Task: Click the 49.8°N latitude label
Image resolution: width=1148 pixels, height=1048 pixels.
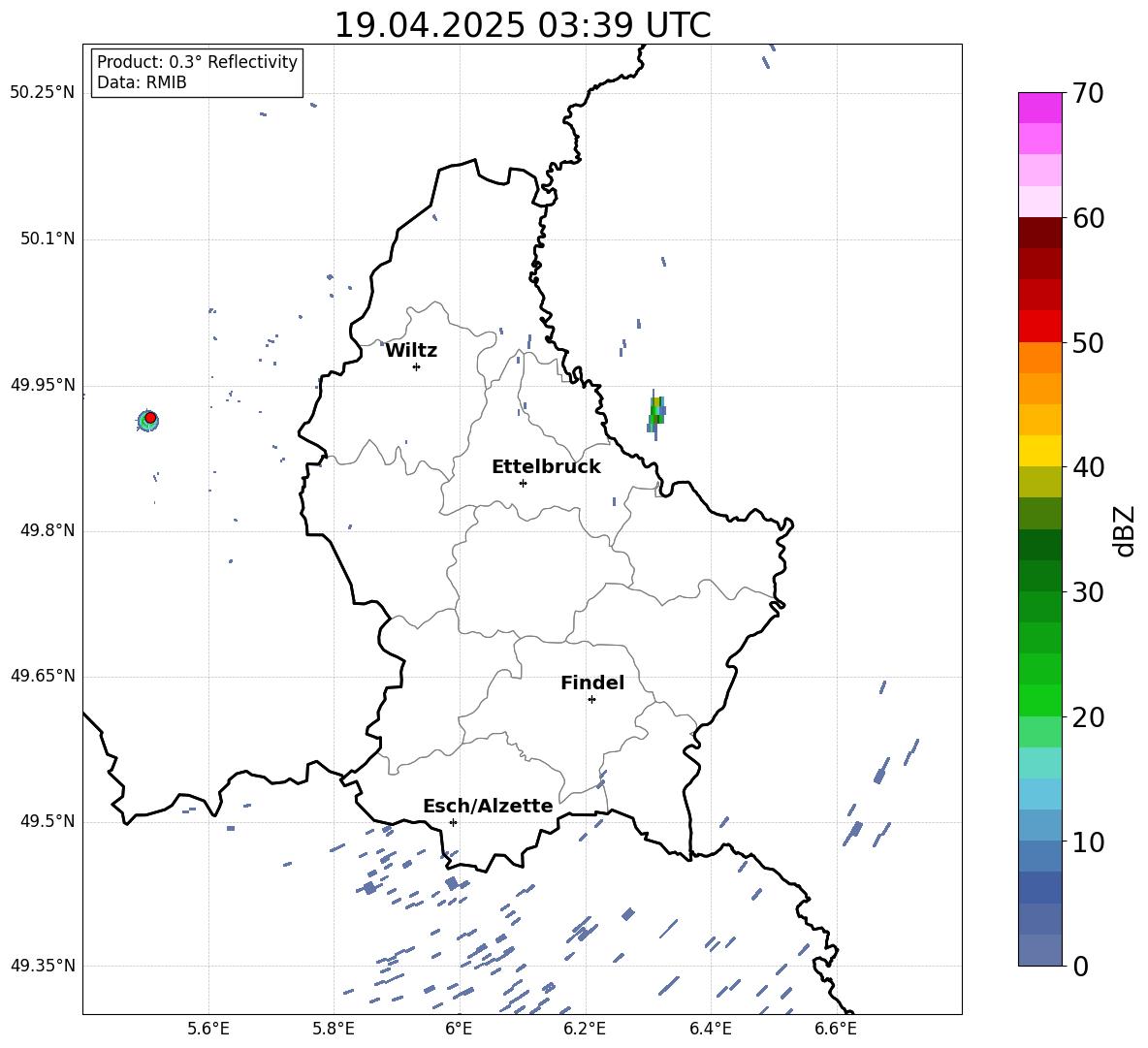Action: 47,530
